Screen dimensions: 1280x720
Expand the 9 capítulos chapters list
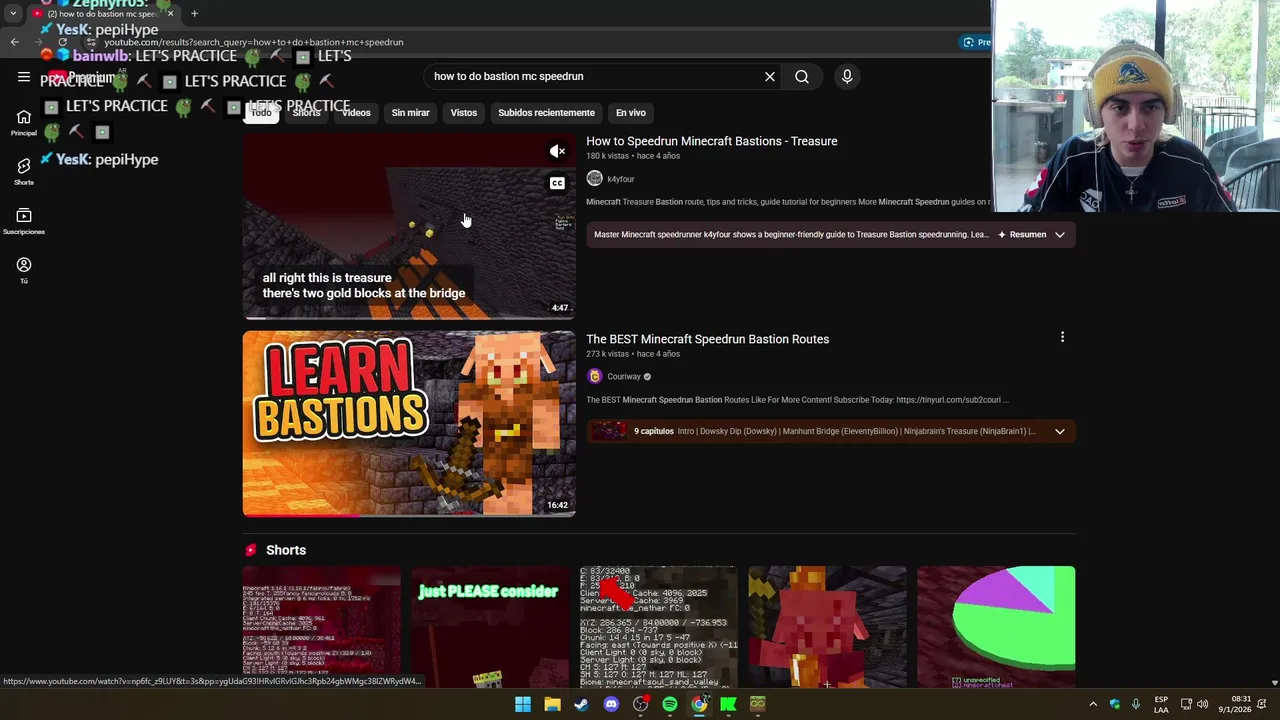[1060, 432]
